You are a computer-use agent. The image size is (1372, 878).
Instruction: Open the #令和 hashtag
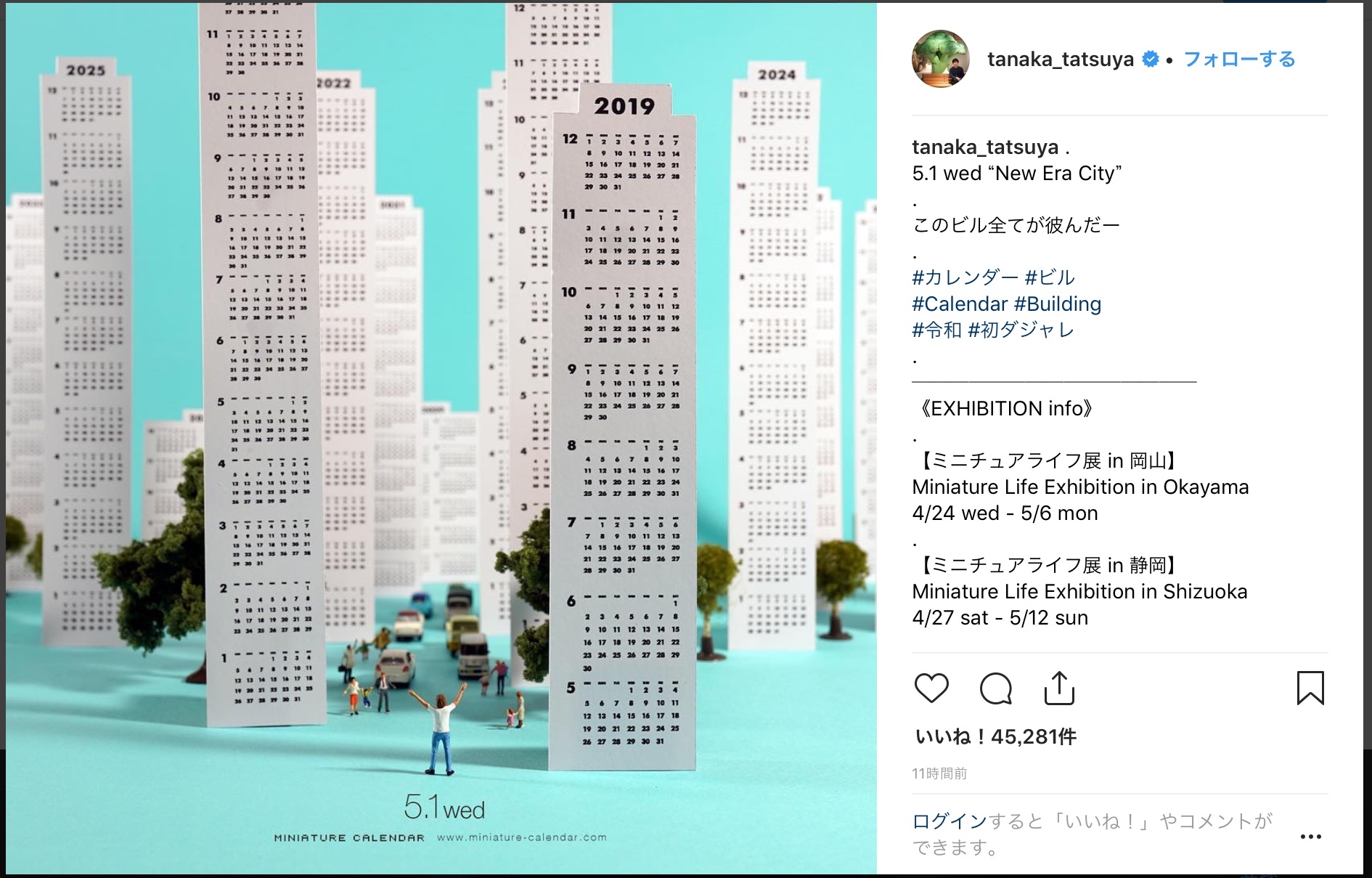pos(937,330)
